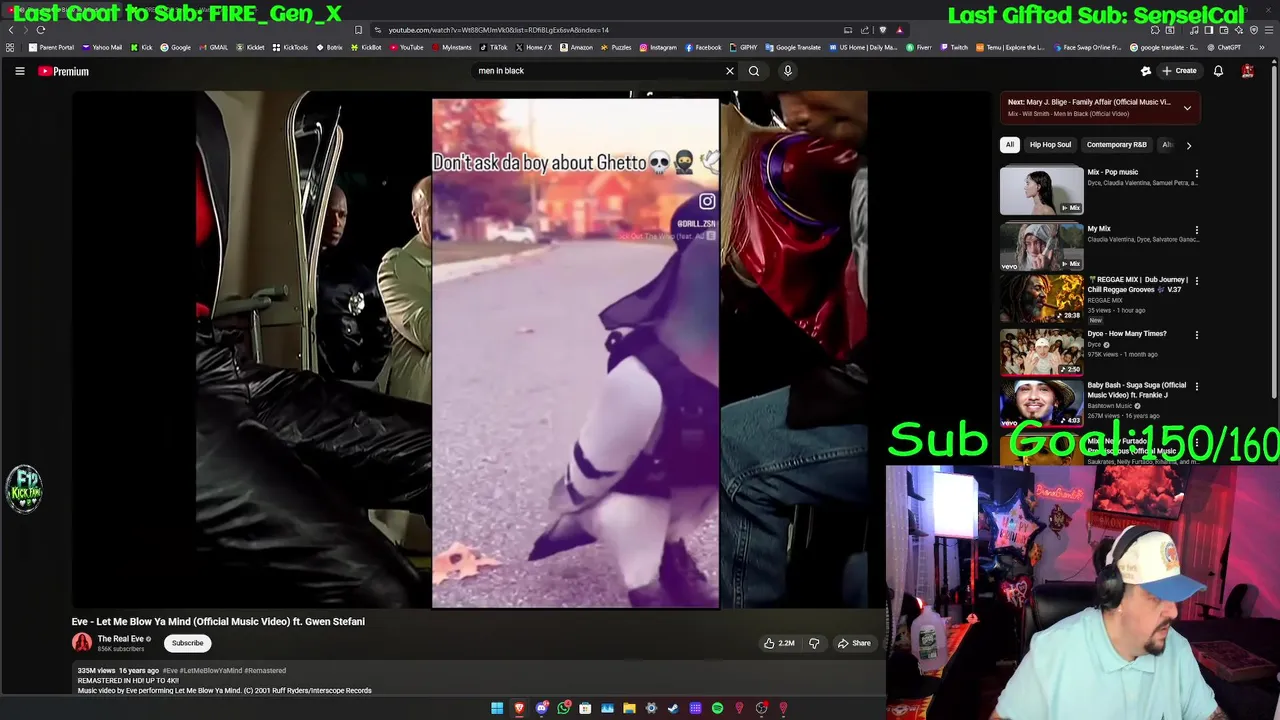Open File Explorer from taskbar

[629, 708]
